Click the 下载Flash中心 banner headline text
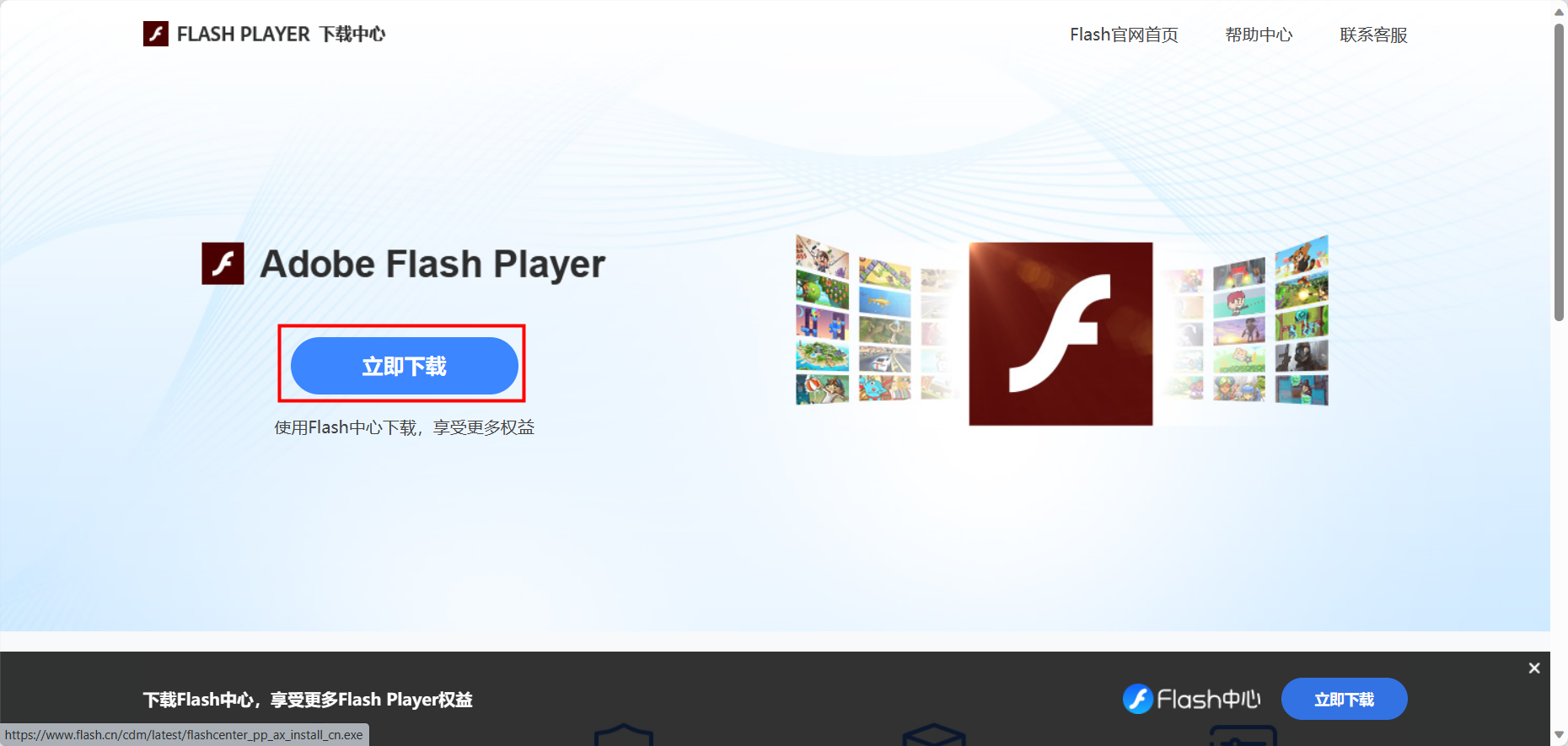 (308, 700)
